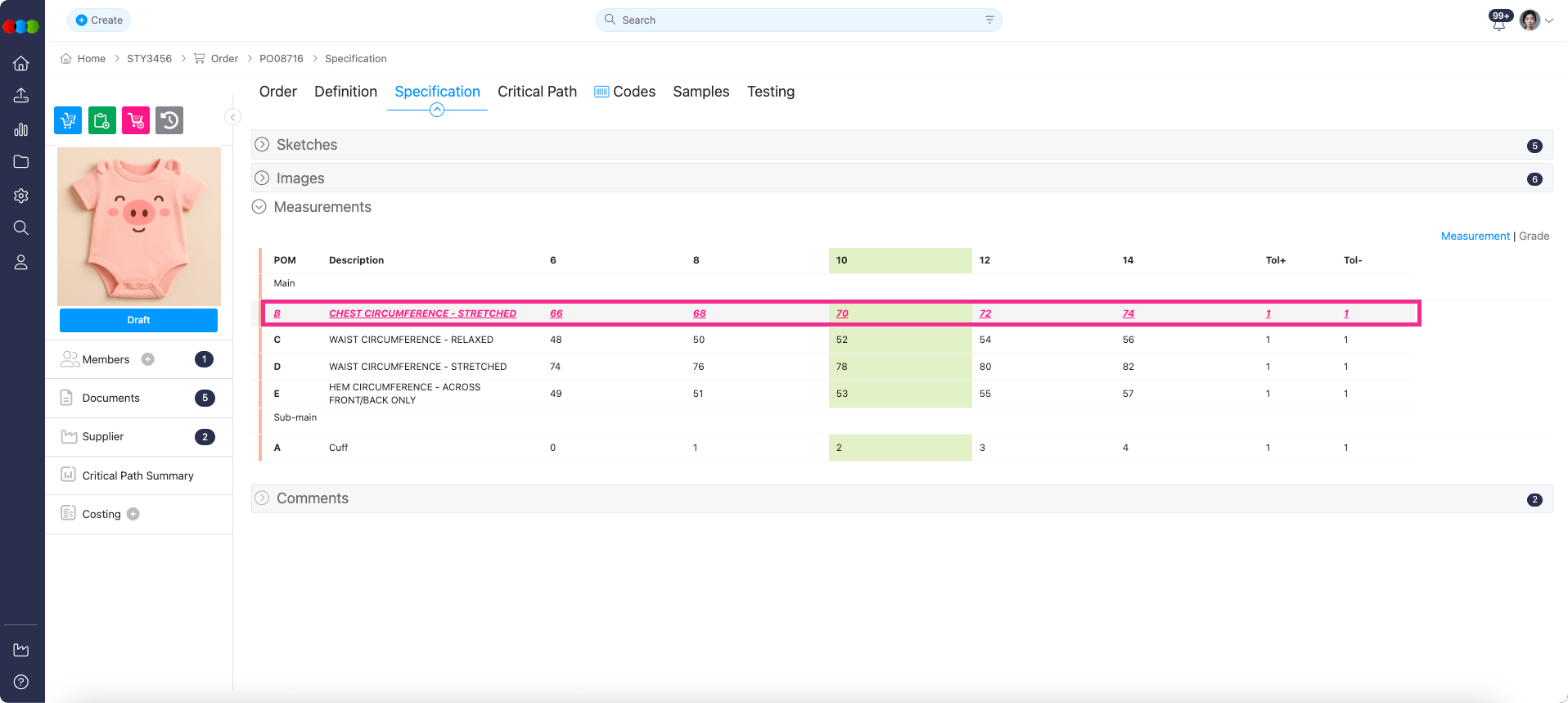Open STY3456 breadcrumb link
The image size is (1568, 703).
pyautogui.click(x=149, y=59)
